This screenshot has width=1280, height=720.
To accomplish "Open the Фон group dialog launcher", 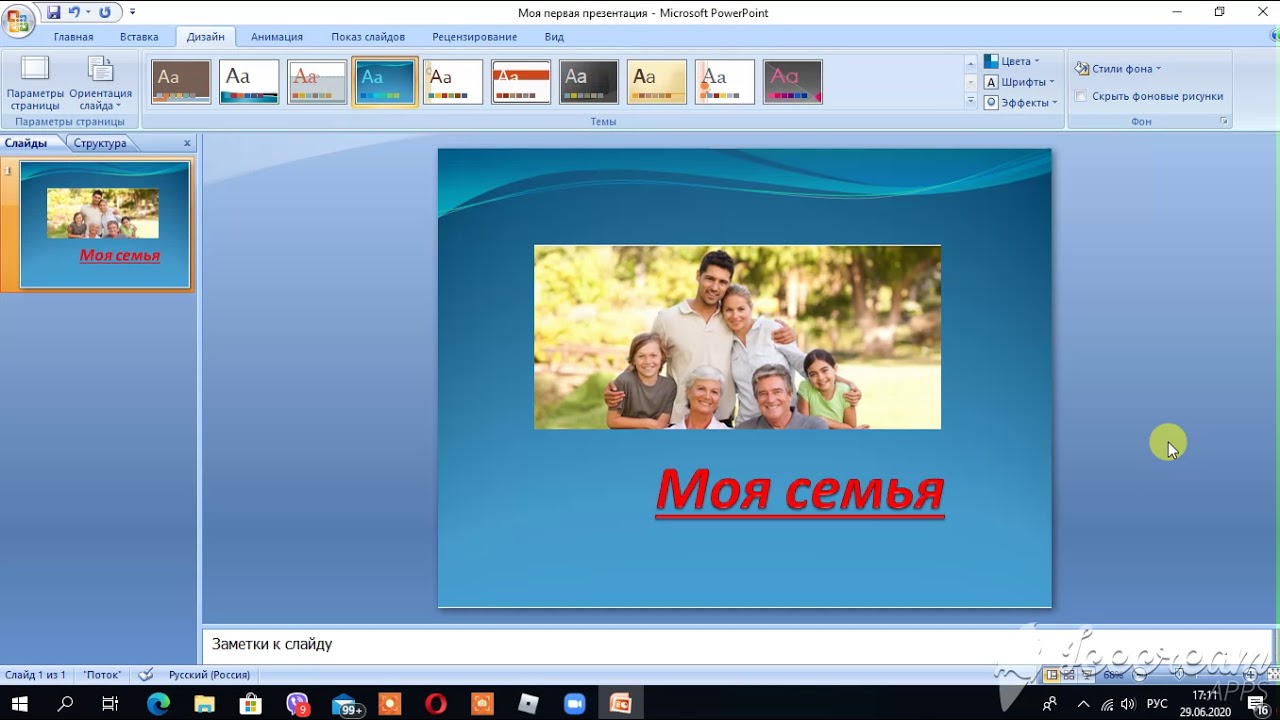I will 1223,121.
